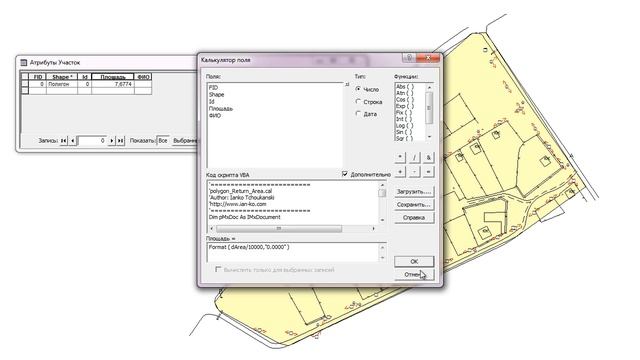
Task: Click Загрузить button to load expression
Action: tap(414, 191)
